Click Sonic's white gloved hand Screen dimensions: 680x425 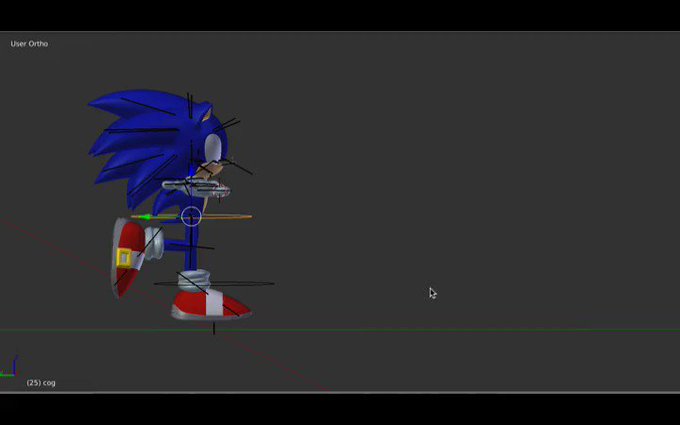point(196,188)
